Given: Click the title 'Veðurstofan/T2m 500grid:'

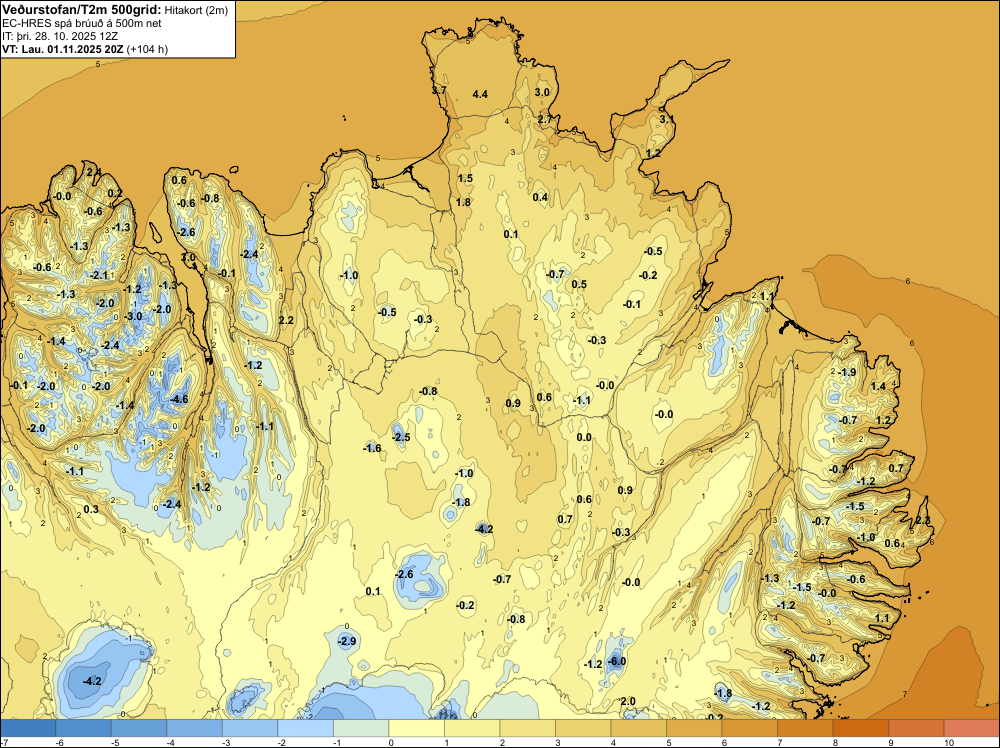Looking at the screenshot, I should tap(82, 10).
